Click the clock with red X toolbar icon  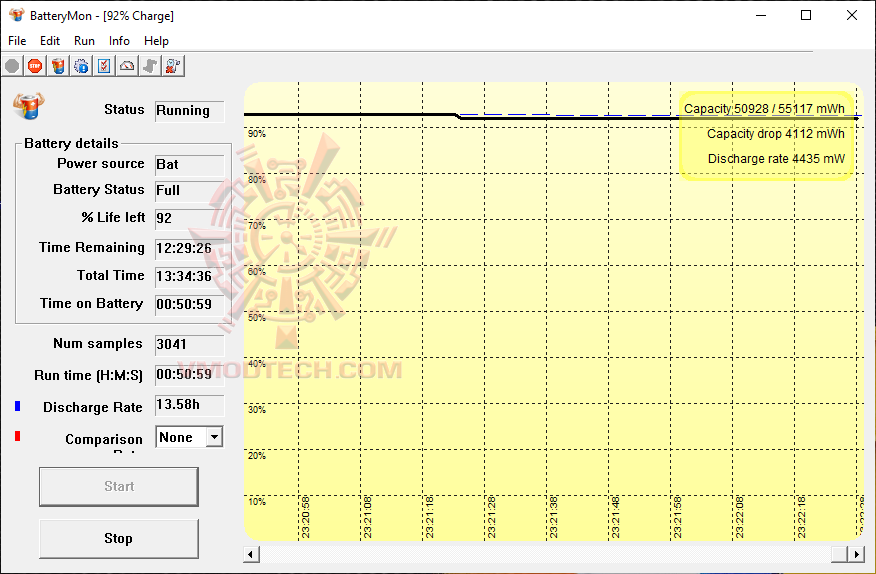click(x=173, y=66)
